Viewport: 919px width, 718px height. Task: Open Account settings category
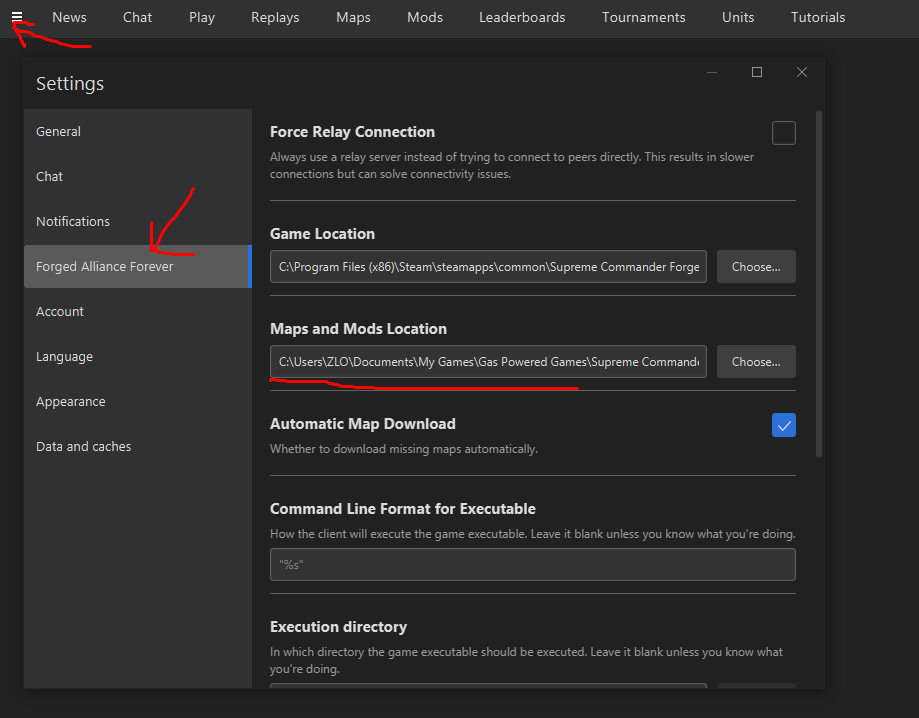point(138,312)
